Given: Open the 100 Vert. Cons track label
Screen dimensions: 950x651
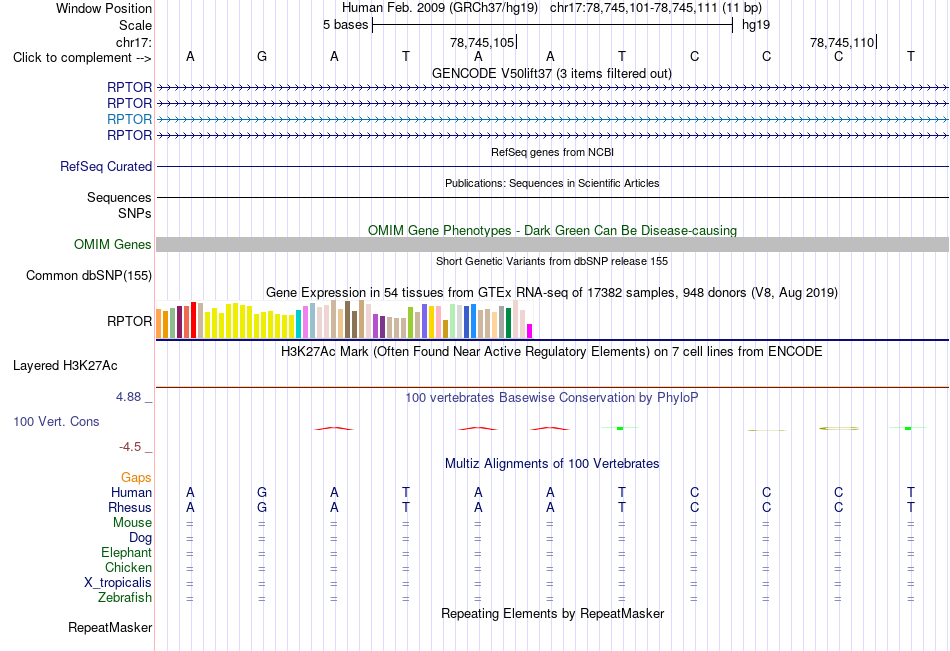Looking at the screenshot, I should 56,421.
